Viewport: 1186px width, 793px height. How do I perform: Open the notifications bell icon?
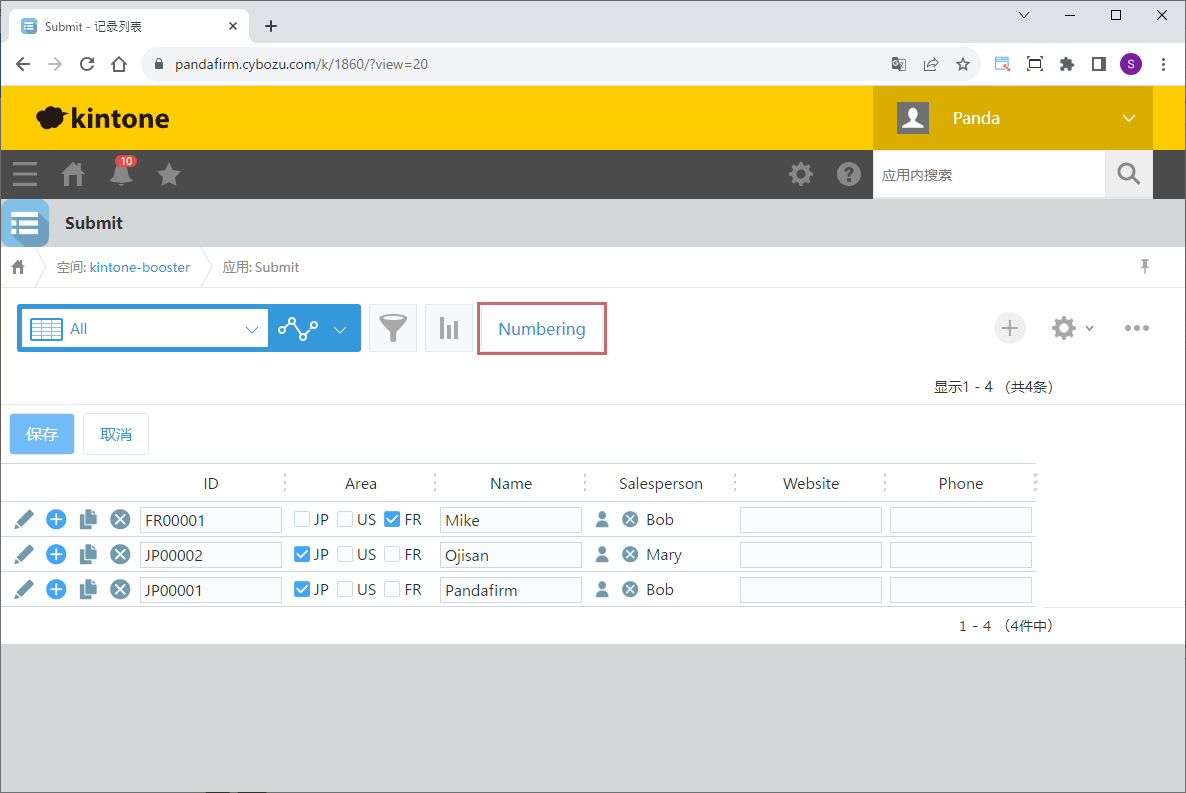(x=121, y=174)
